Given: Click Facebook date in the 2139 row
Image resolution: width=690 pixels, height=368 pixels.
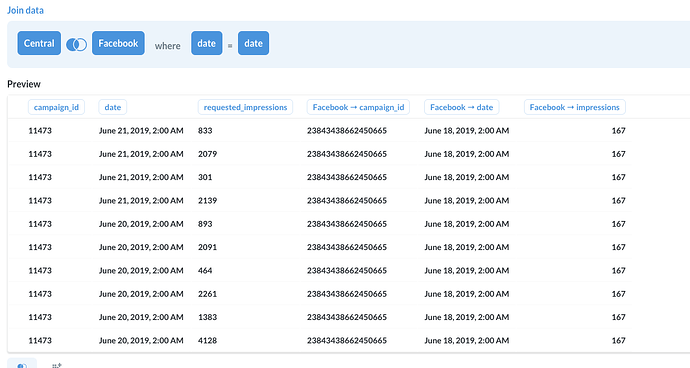Looking at the screenshot, I should (466, 201).
